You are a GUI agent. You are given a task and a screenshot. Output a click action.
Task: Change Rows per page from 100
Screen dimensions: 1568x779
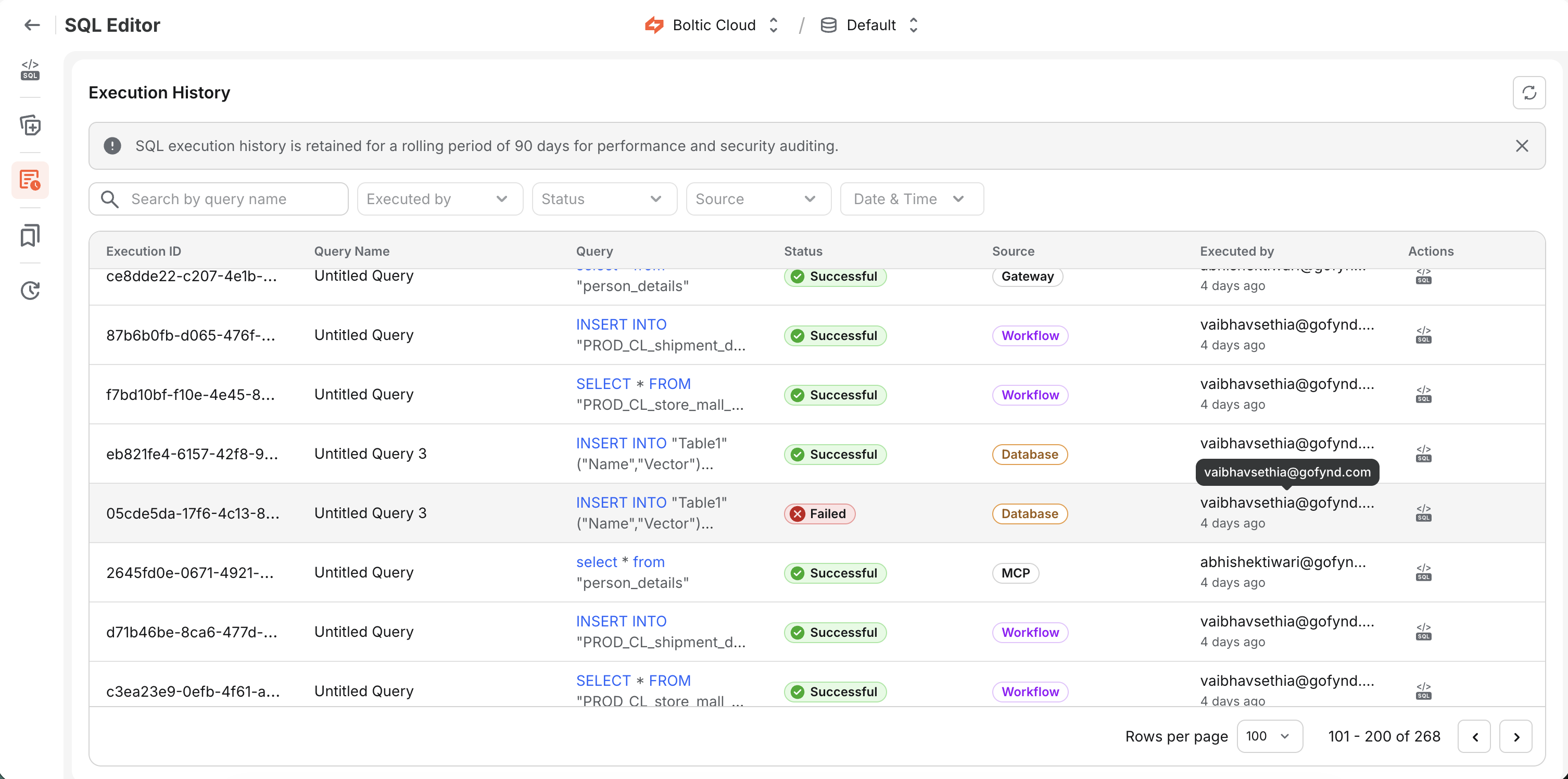[x=1269, y=736]
